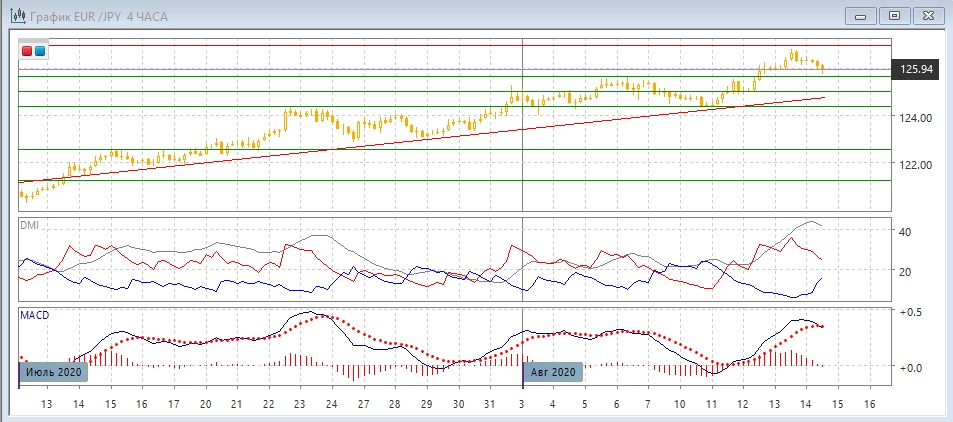The height and width of the screenshot is (422, 953).
Task: Select the MACD indicator label
Action: pyautogui.click(x=34, y=315)
